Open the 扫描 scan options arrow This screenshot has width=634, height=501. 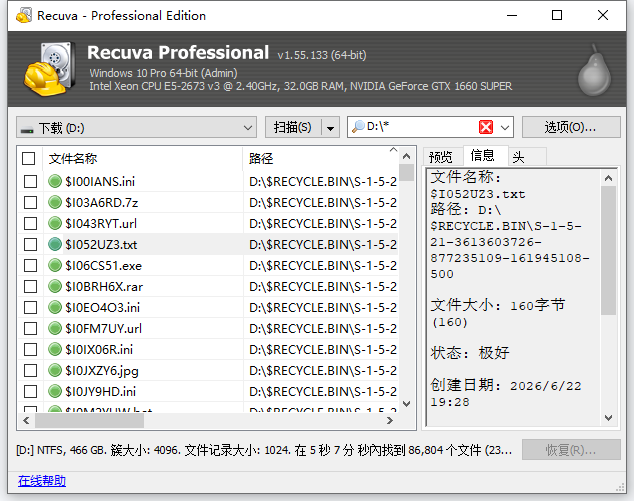tap(330, 128)
